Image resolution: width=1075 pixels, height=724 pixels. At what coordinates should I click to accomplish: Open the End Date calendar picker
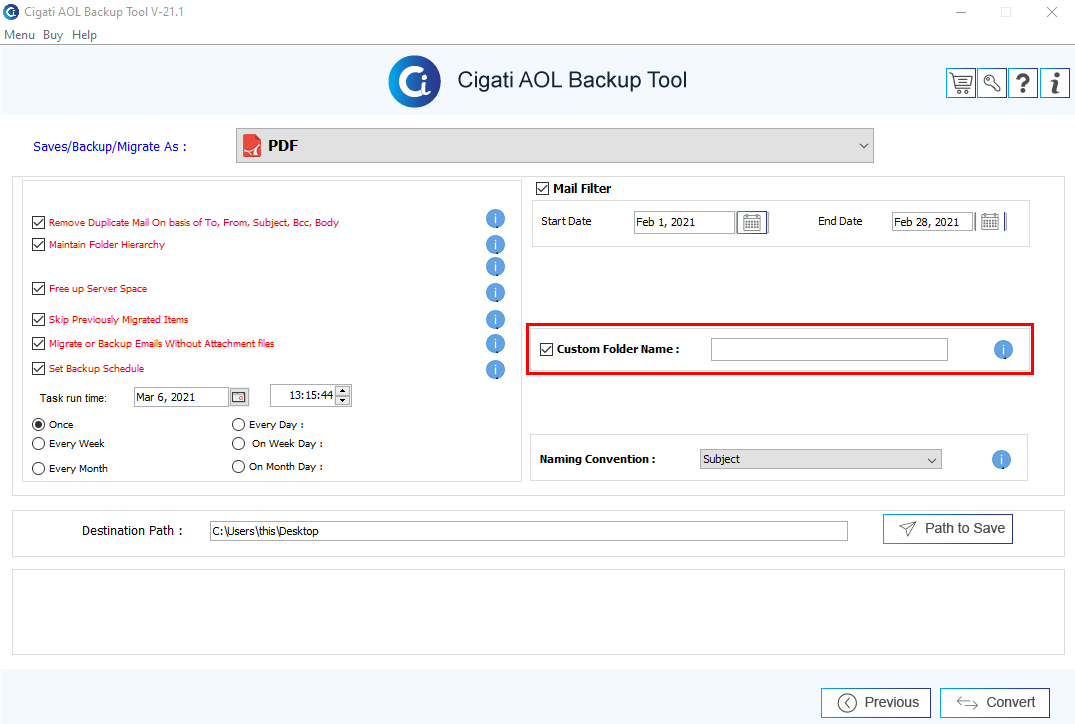click(x=989, y=222)
